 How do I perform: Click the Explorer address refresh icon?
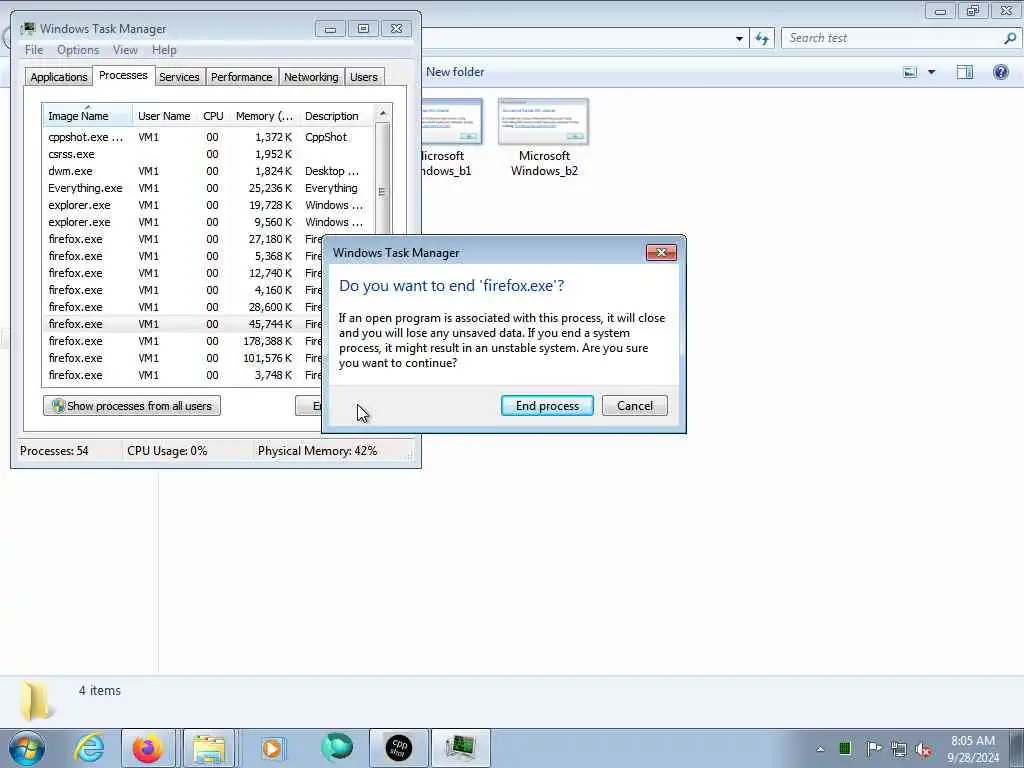pos(762,39)
